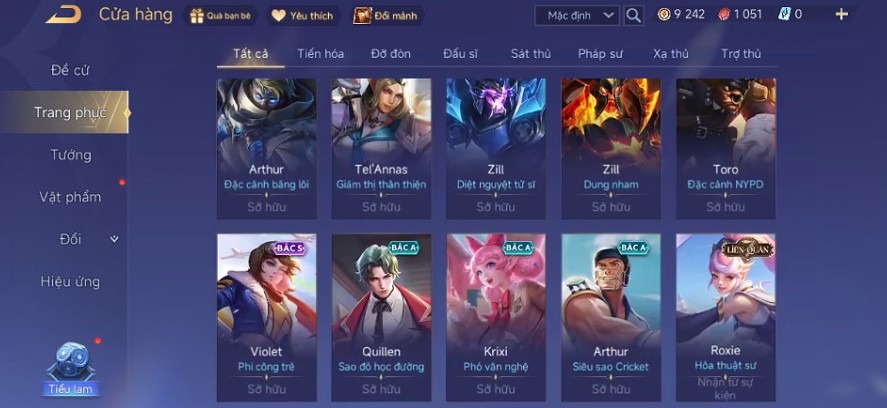Screen dimensions: 887x408
Task: Expand the Đổi sidebar submenu chevron
Action: tap(114, 239)
